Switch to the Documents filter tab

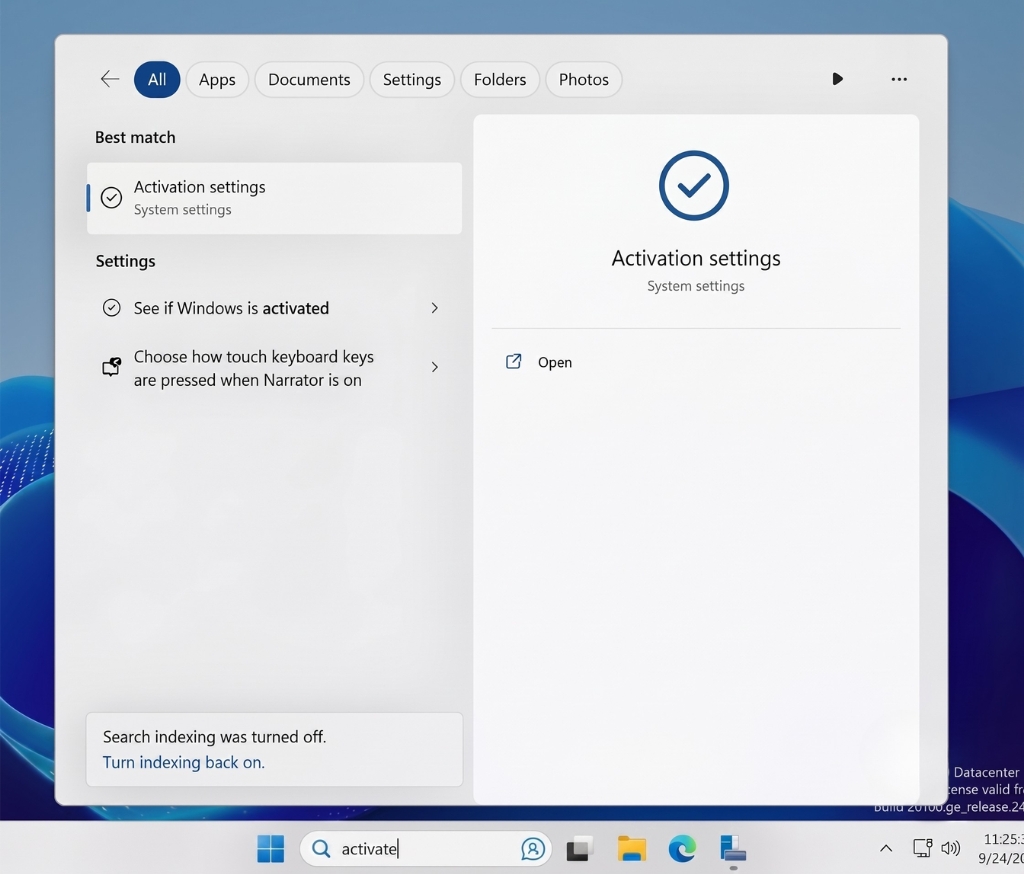pos(309,80)
